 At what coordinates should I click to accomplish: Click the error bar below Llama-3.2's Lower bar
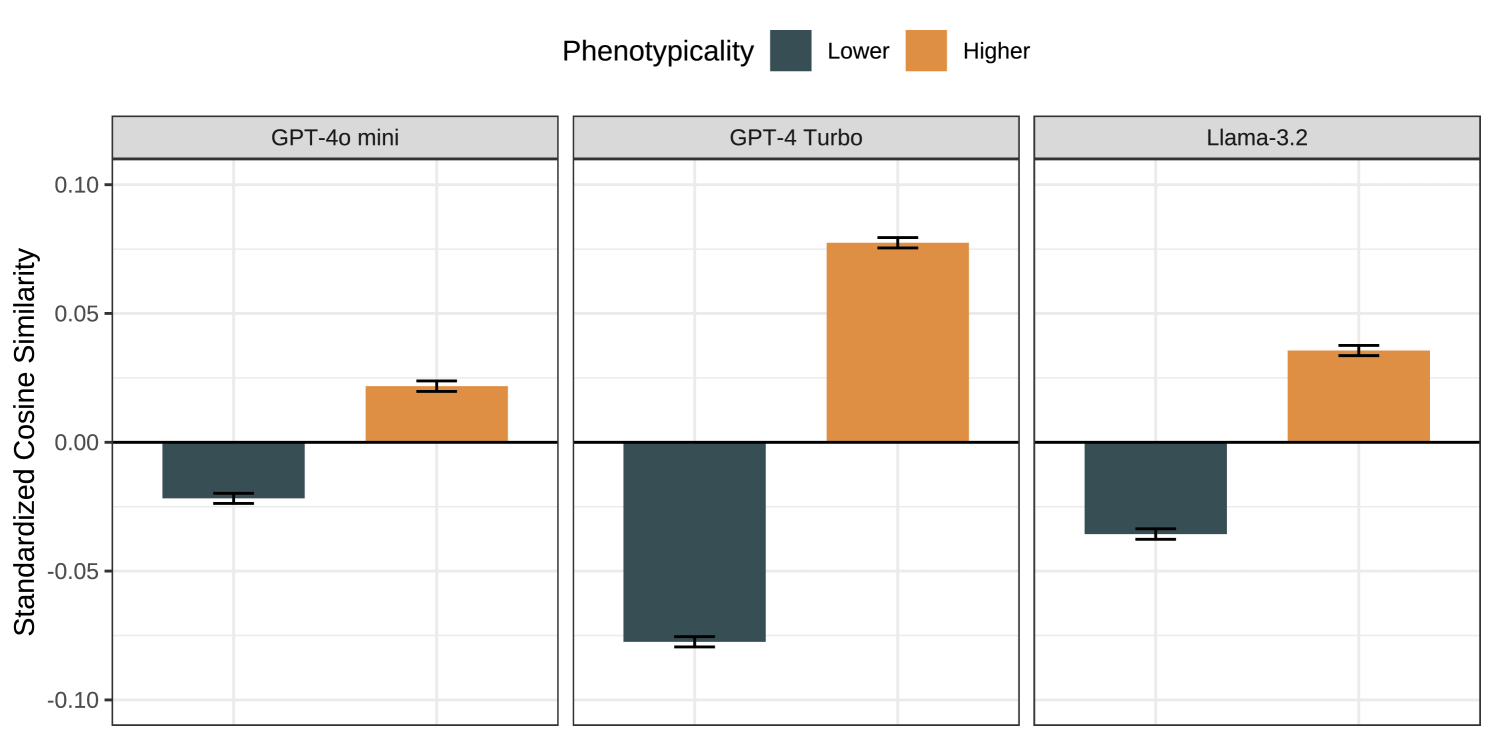(1155, 534)
